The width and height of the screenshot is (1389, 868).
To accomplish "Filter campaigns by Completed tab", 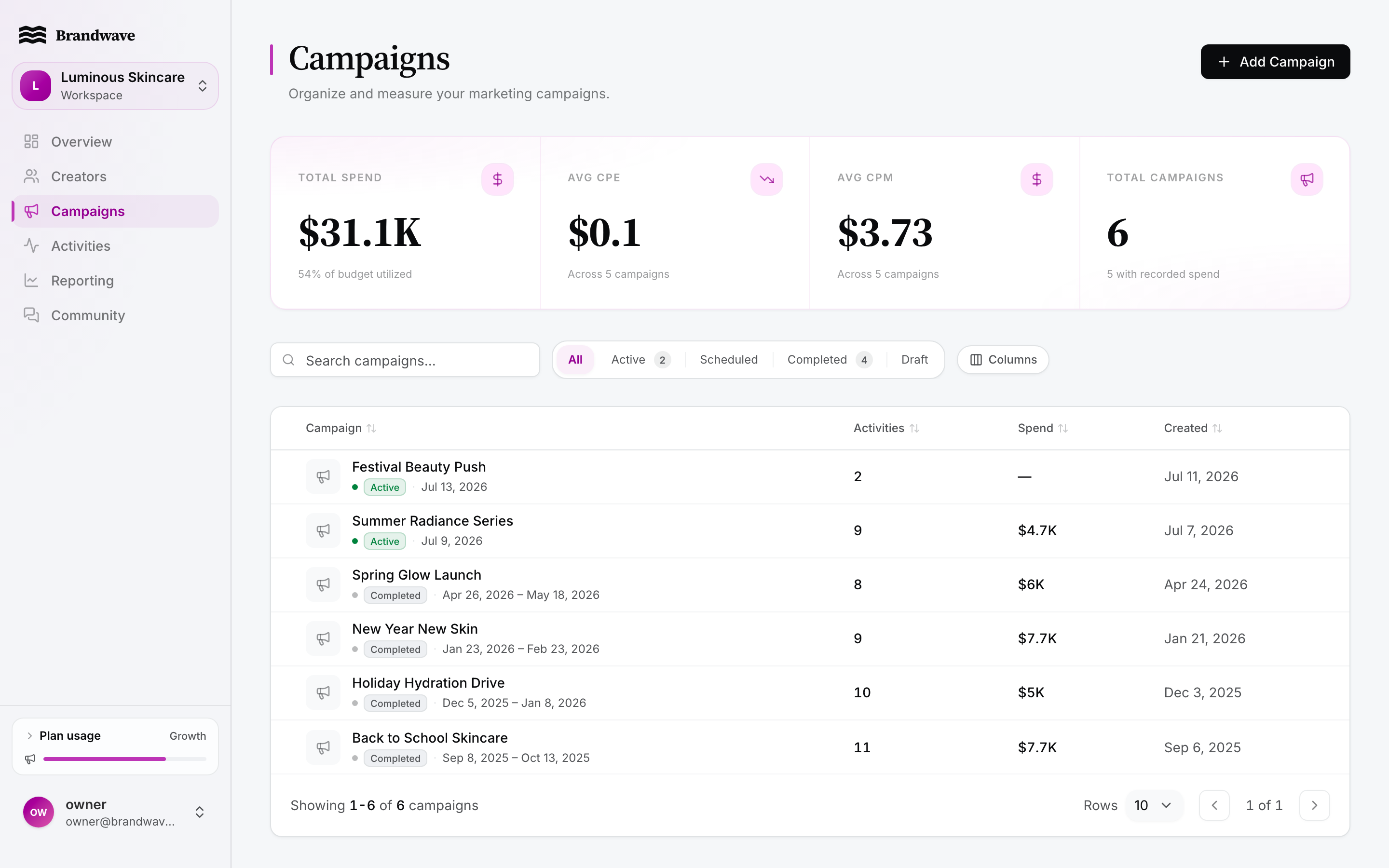I will click(830, 360).
